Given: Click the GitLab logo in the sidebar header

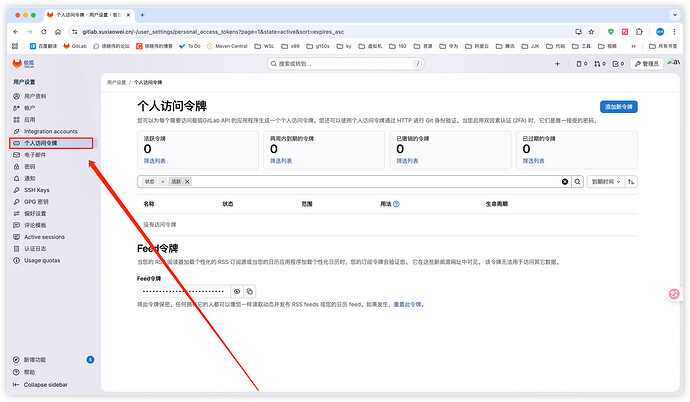Looking at the screenshot, I should pos(16,63).
